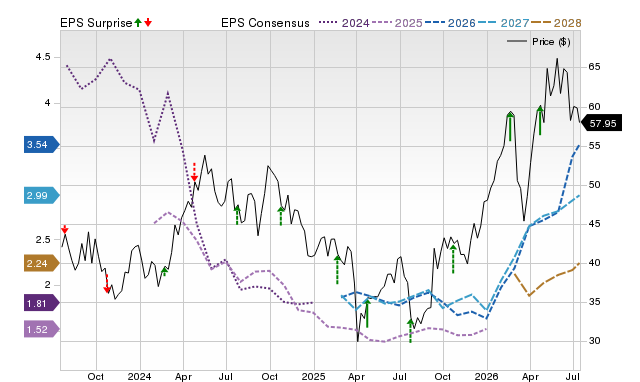Click the green surprise arrow after Oct 2024
The height and width of the screenshot is (382, 640).
coord(280,216)
